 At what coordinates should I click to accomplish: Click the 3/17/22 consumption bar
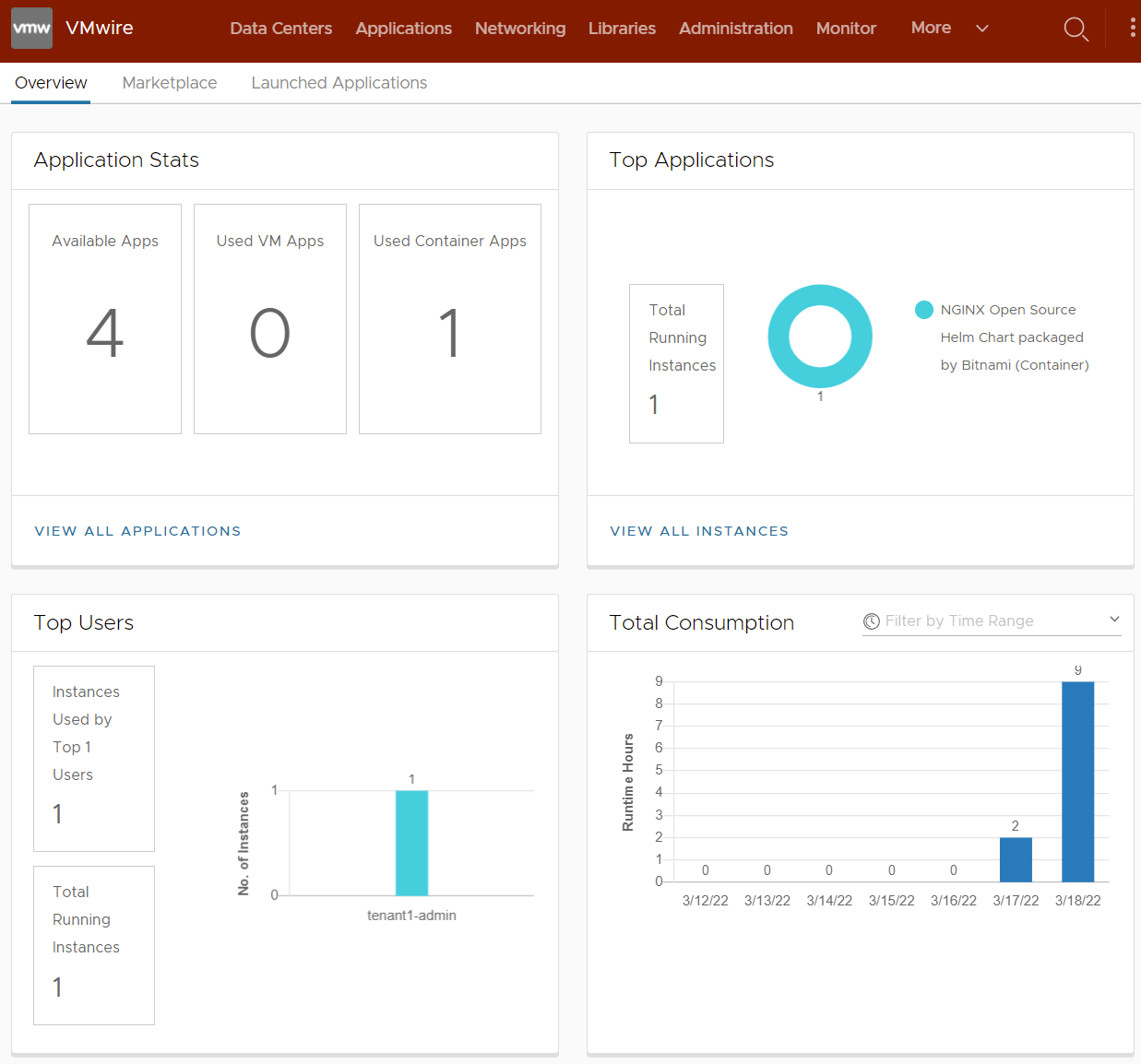point(1016,859)
